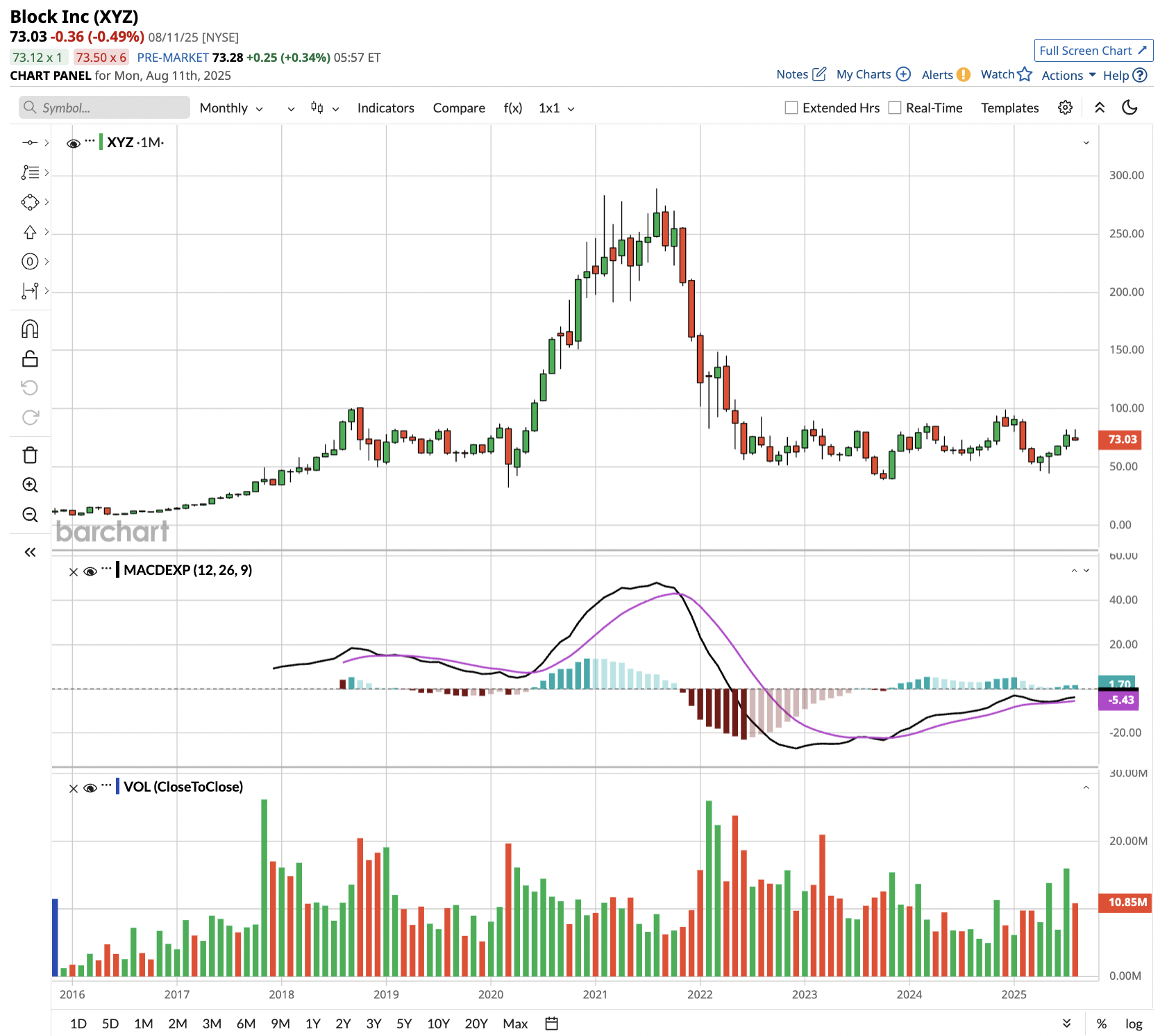Click the redo arrow icon
The height and width of the screenshot is (1036, 1176).
click(x=30, y=417)
